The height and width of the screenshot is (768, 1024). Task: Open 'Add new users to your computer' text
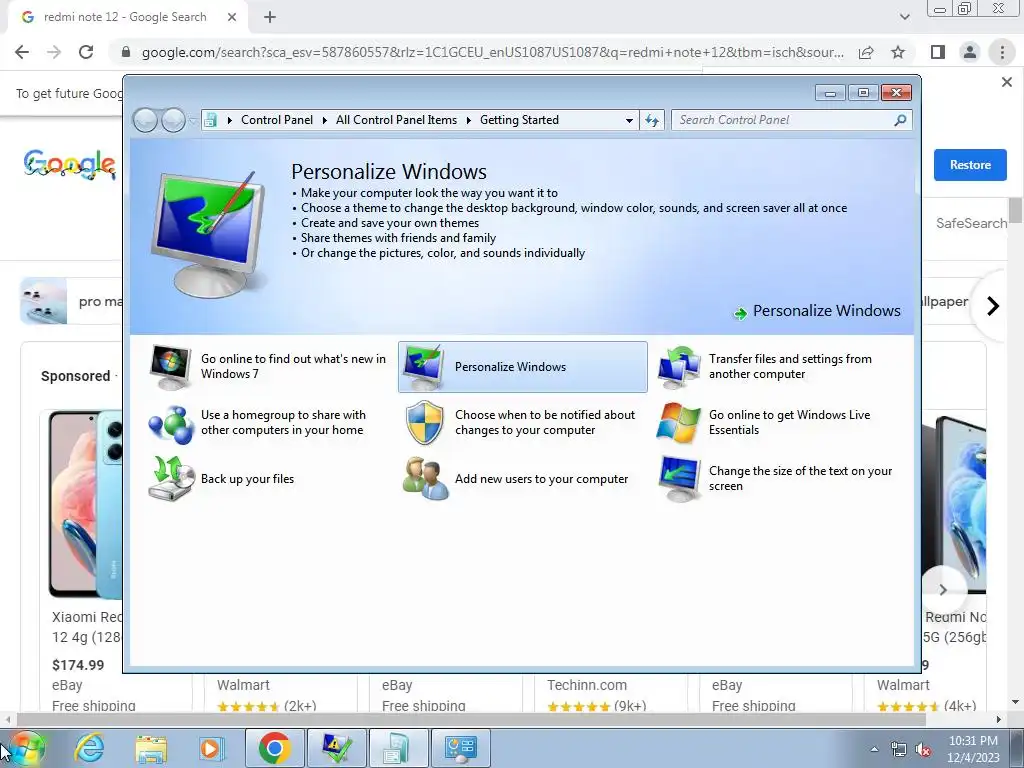pos(541,479)
